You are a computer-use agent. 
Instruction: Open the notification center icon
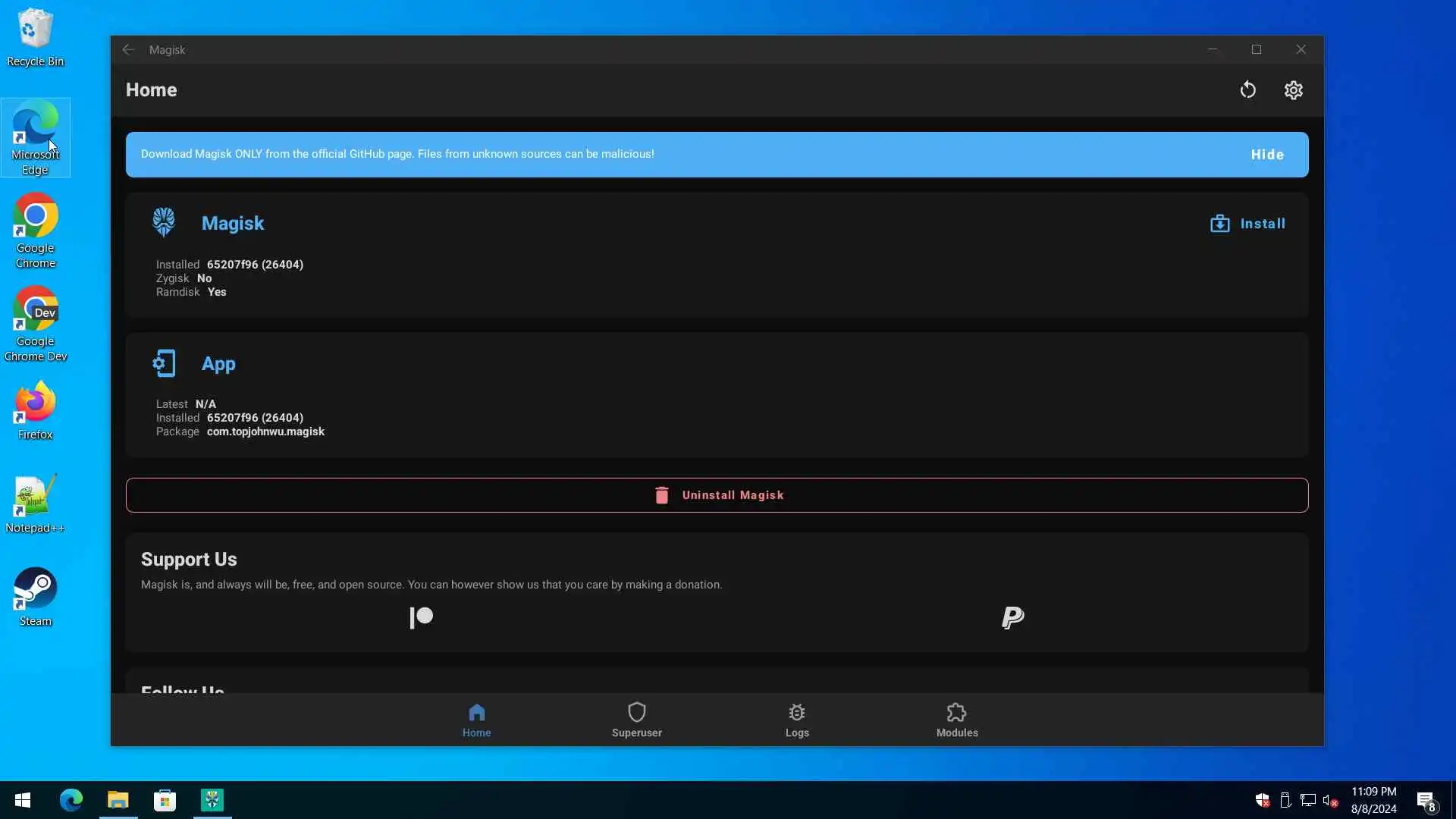click(1425, 801)
